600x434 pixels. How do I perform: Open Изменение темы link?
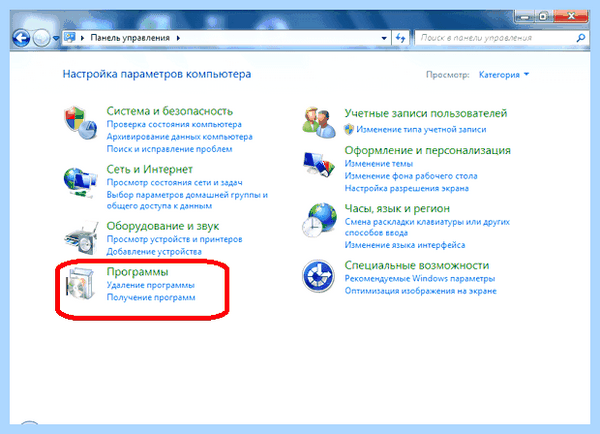(x=378, y=164)
